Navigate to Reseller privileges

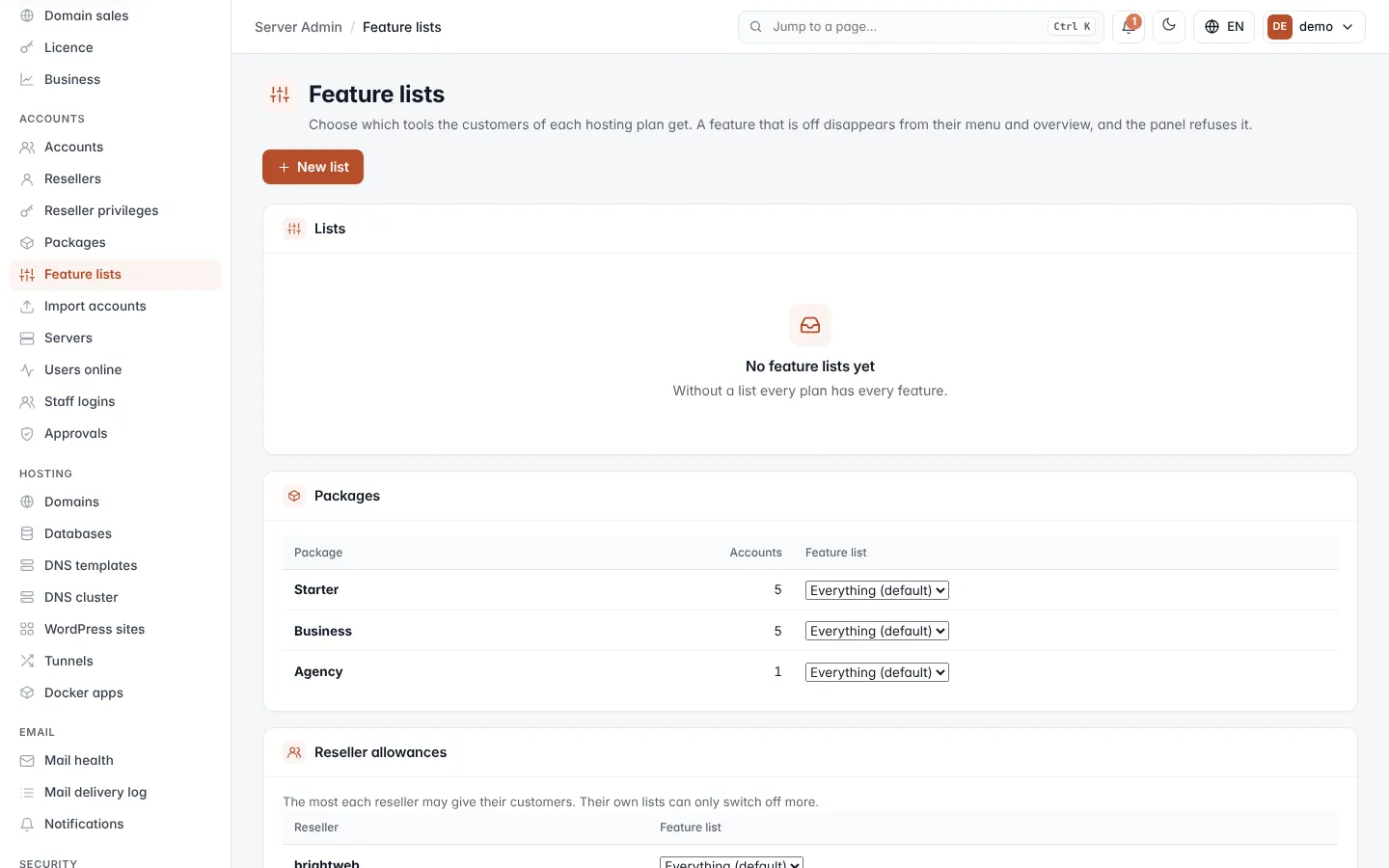click(116, 210)
